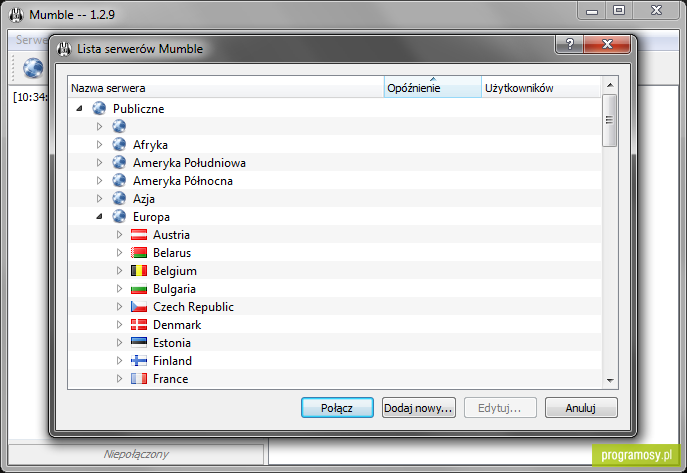Click the globe icon beside Ameryka Południowa

[x=119, y=162]
